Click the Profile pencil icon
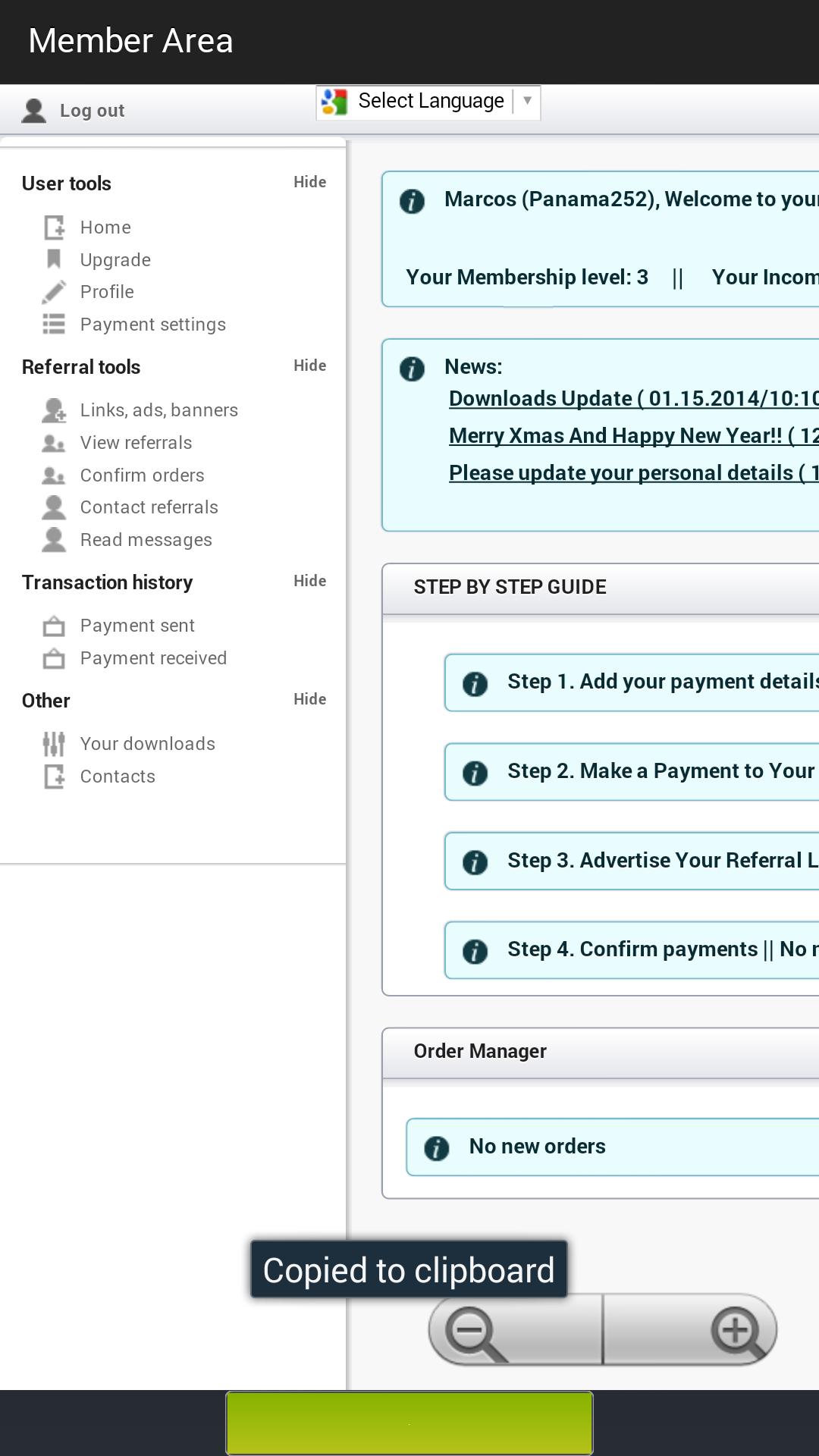Viewport: 819px width, 1456px height. (x=54, y=292)
